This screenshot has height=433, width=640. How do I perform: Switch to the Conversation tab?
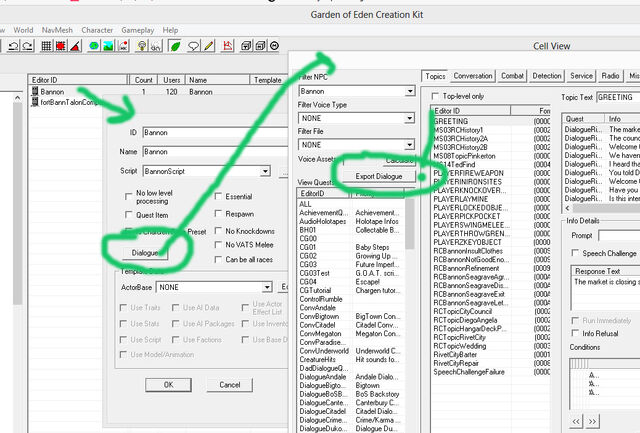(x=473, y=76)
